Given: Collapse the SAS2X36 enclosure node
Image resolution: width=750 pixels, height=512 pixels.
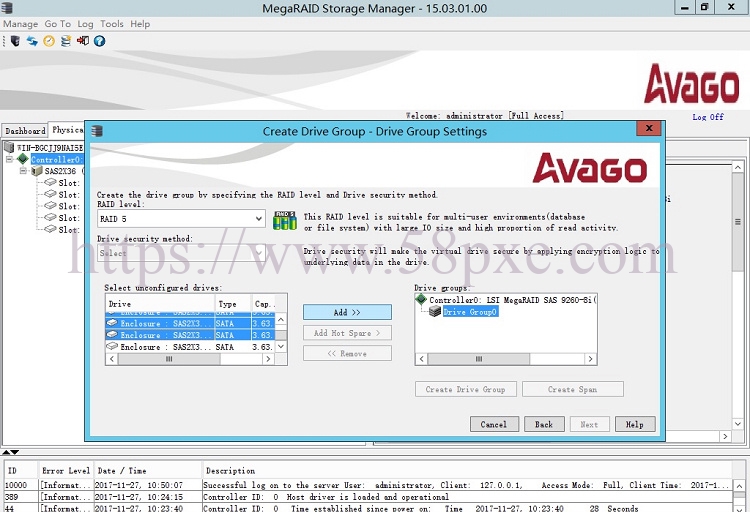Looking at the screenshot, I should [x=23, y=170].
